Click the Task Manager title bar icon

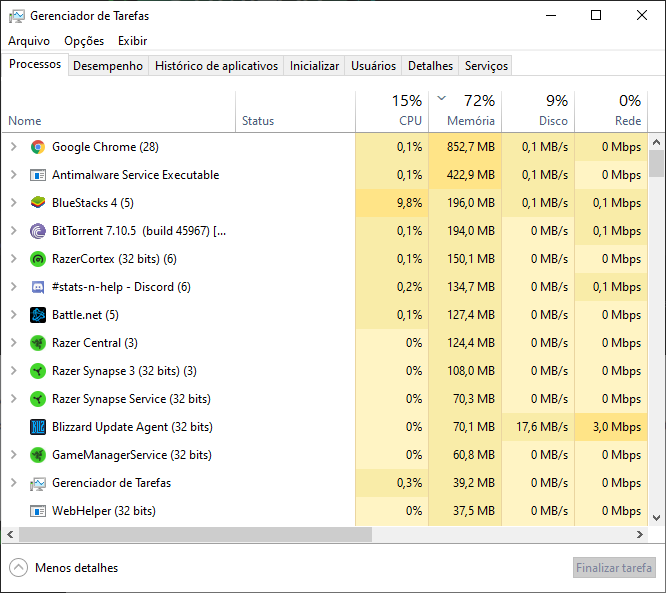coord(17,16)
